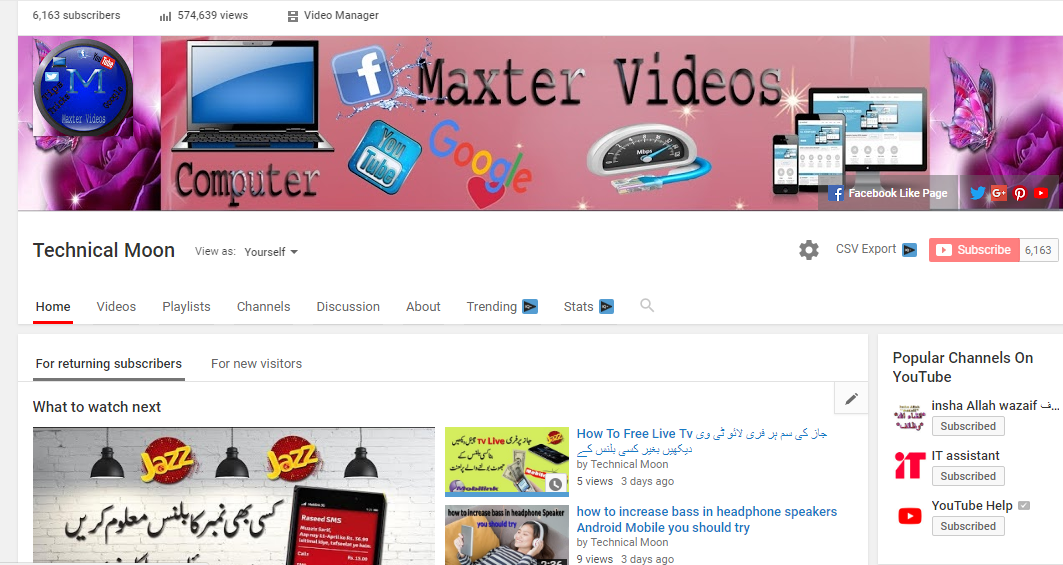Screen dimensions: 1063x565
Task: Switch to the Videos tab
Action: point(116,307)
